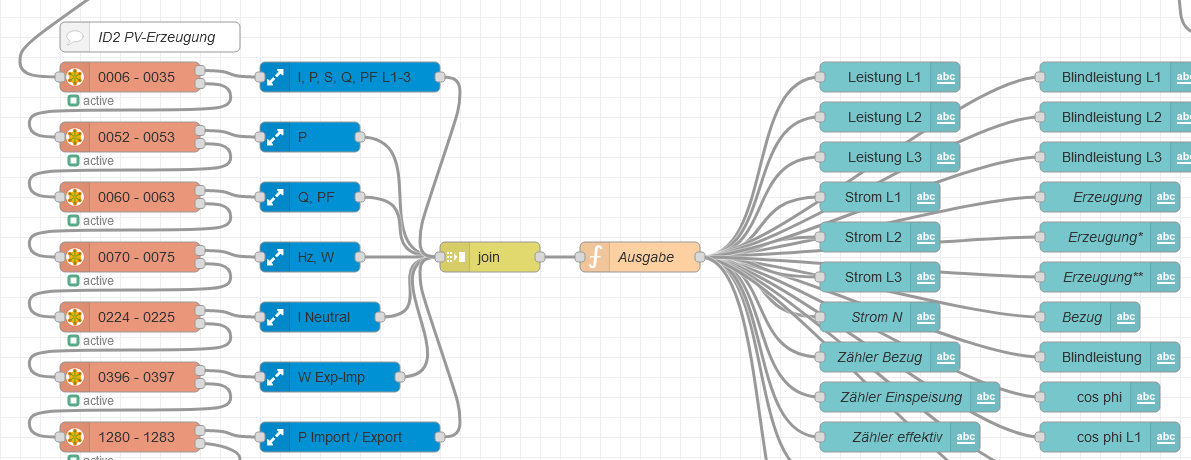Select the ID2 PV-Erzeugung comment node
Viewport: 1191px width, 460px height.
click(150, 36)
